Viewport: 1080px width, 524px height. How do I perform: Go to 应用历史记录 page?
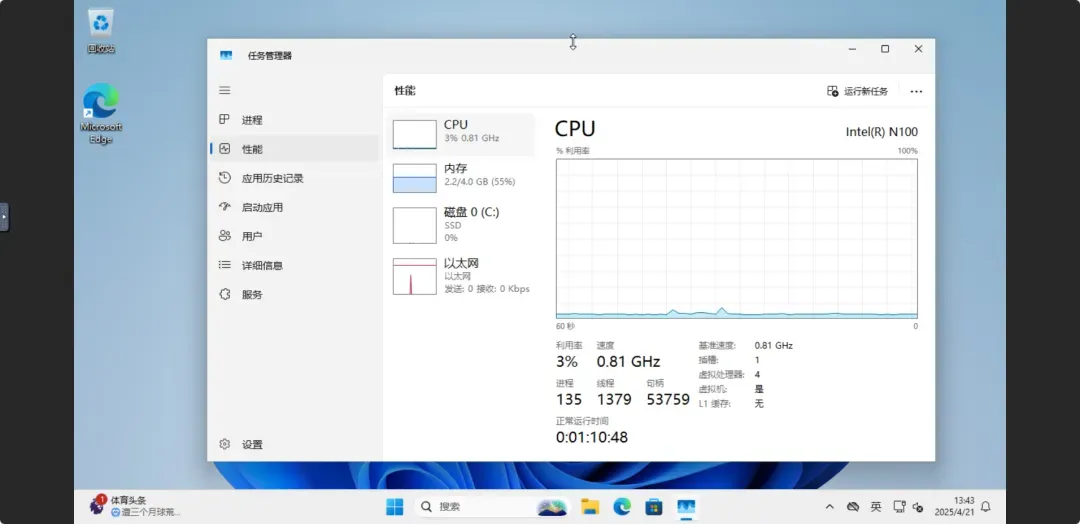(294, 178)
